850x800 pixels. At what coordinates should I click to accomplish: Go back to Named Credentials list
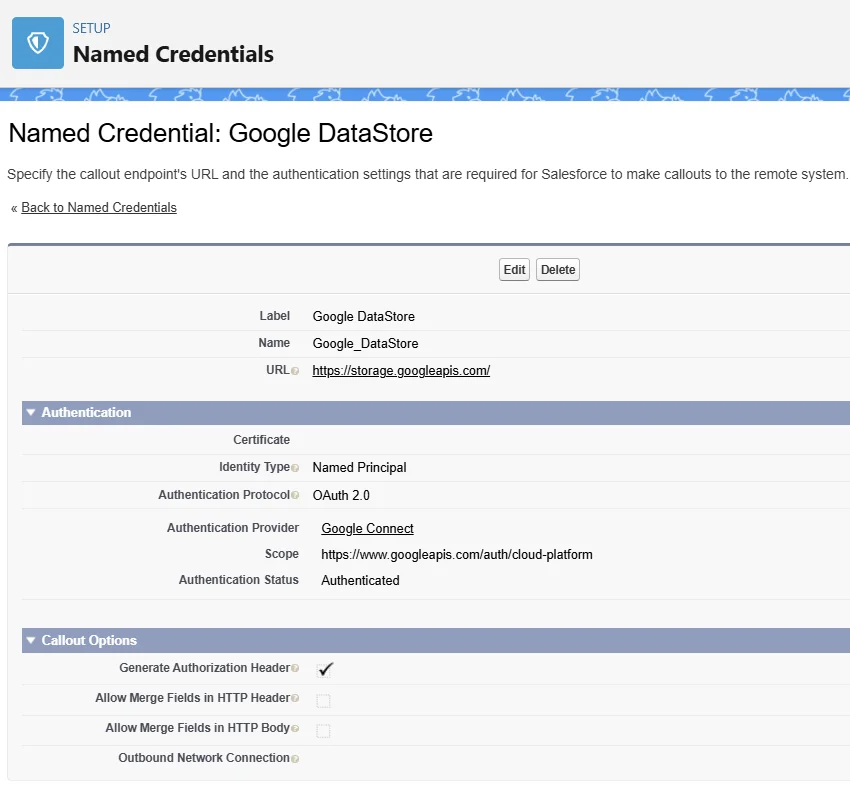(99, 208)
